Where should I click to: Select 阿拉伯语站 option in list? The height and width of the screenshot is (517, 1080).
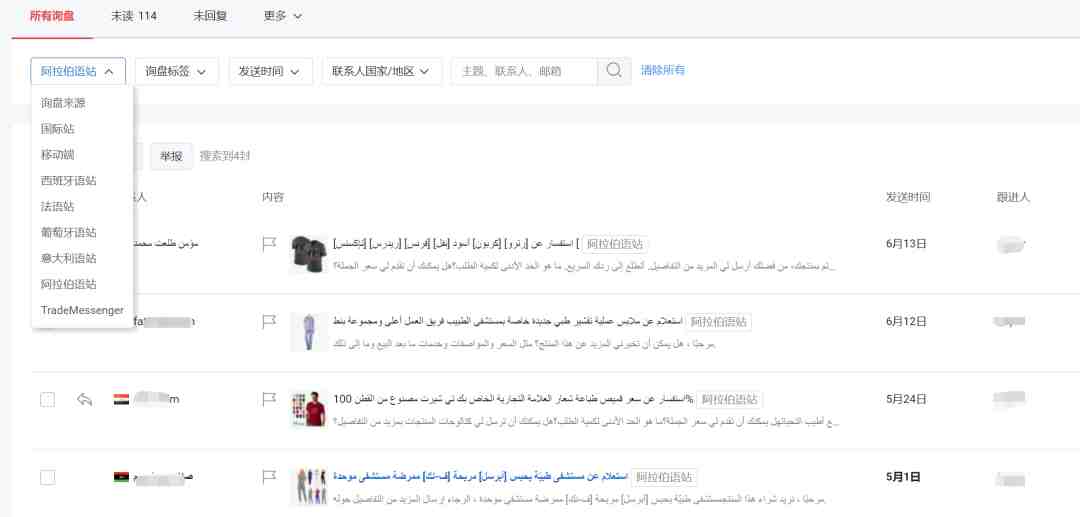pyautogui.click(x=82, y=284)
